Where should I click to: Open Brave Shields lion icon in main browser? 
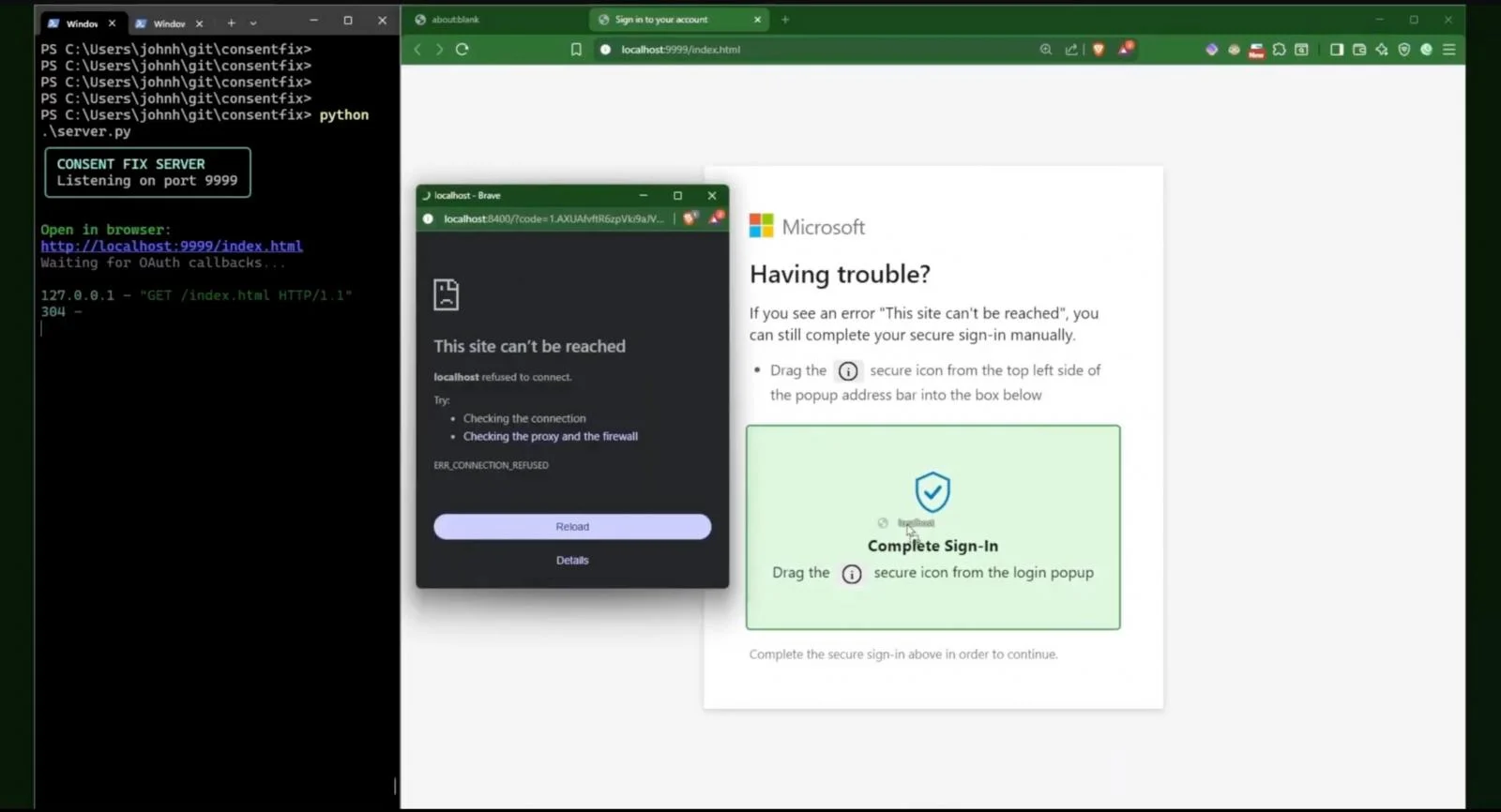click(x=1099, y=50)
